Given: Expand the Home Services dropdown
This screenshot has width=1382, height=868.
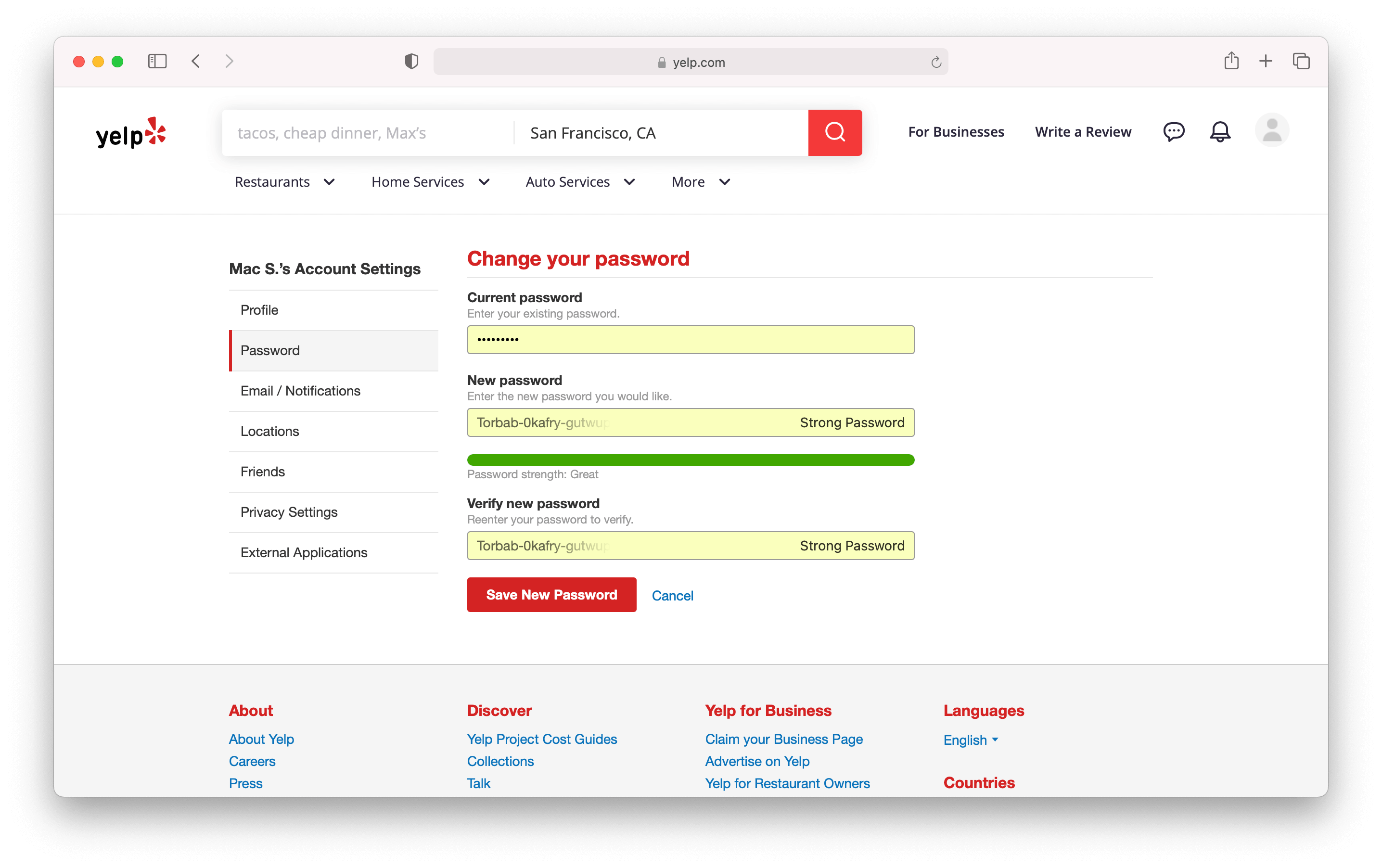Looking at the screenshot, I should coord(431,182).
